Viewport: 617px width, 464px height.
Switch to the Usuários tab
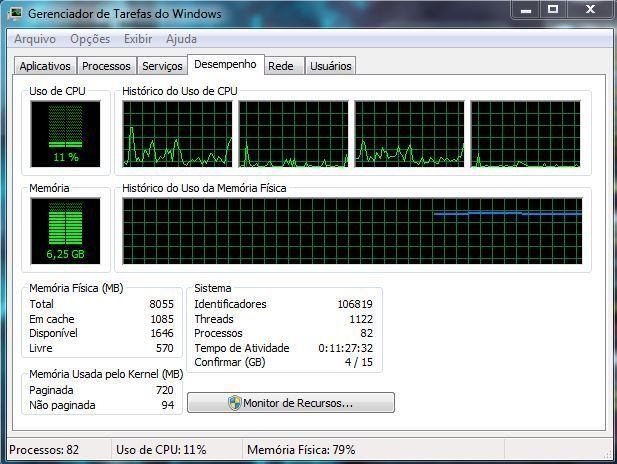331,66
